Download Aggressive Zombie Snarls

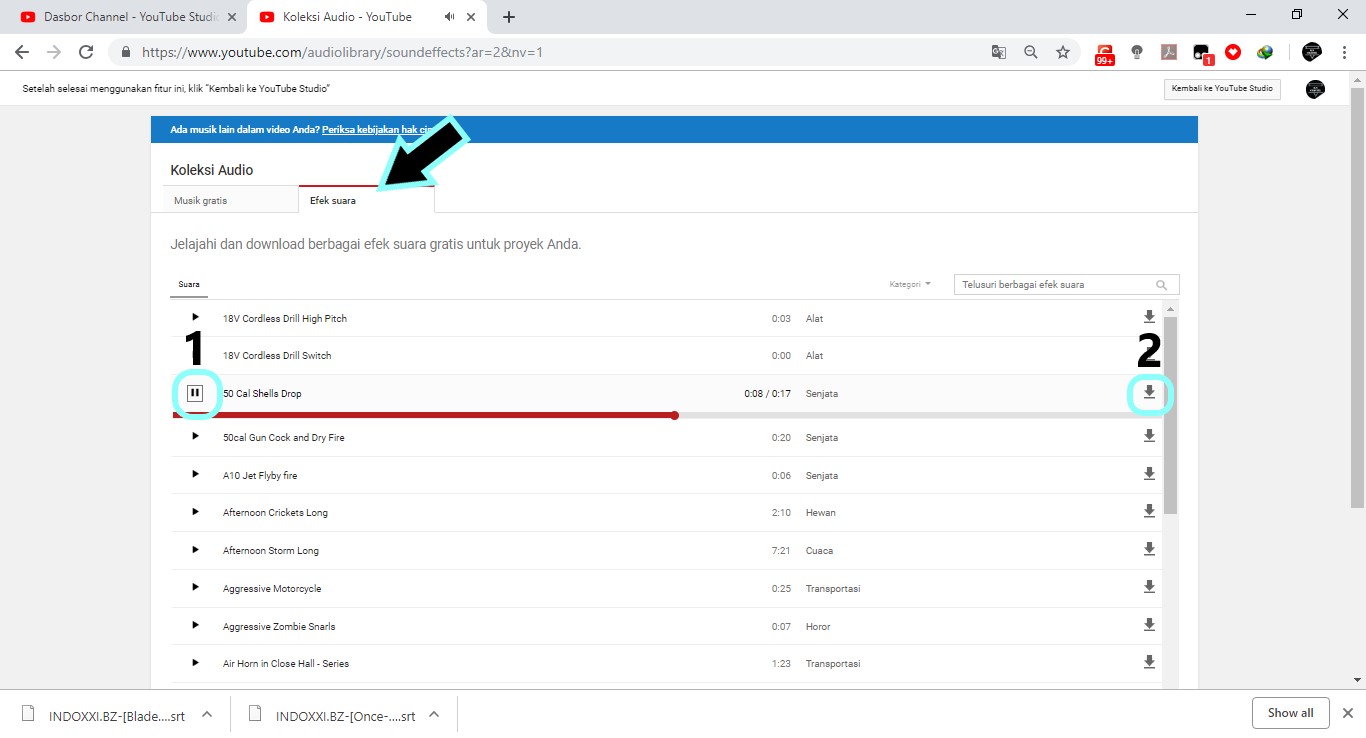[1149, 626]
